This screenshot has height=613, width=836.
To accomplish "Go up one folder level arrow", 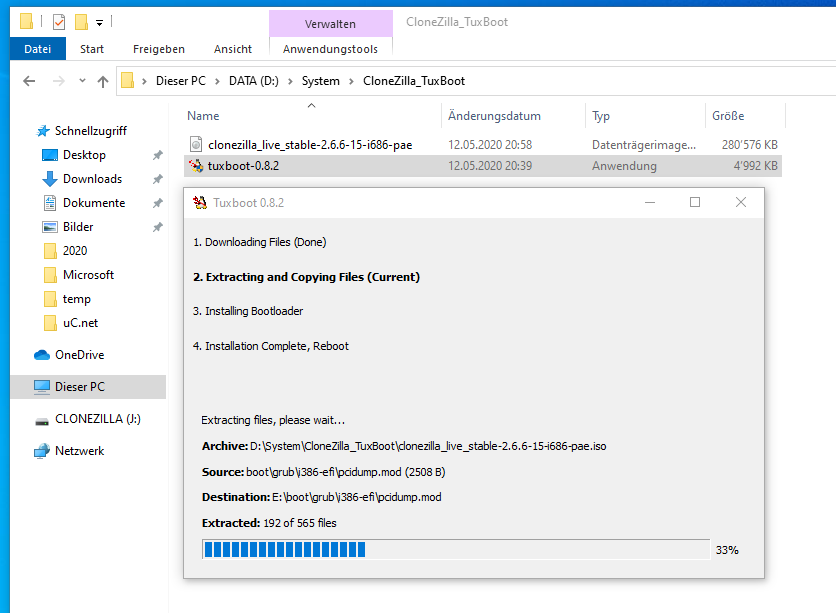I will [103, 81].
